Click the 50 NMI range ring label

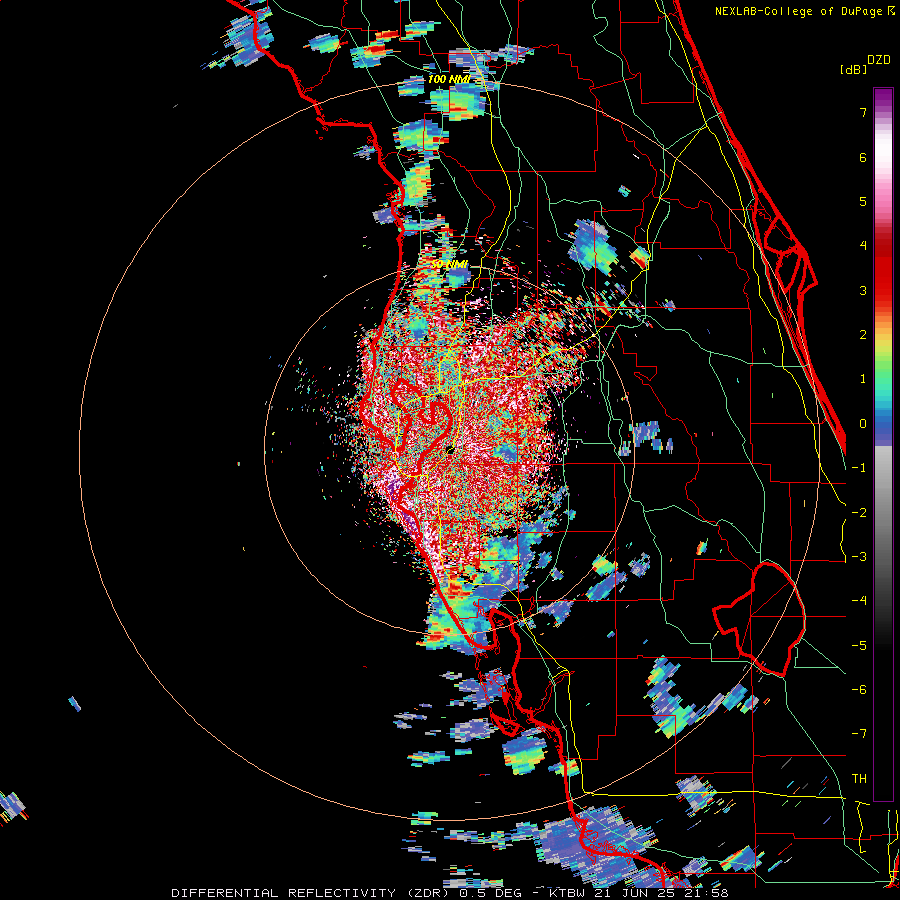(449, 264)
